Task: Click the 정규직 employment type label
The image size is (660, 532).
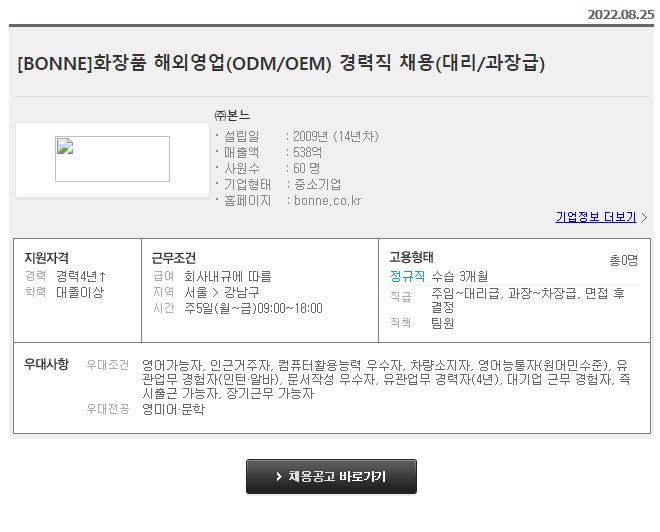Action: [407, 277]
